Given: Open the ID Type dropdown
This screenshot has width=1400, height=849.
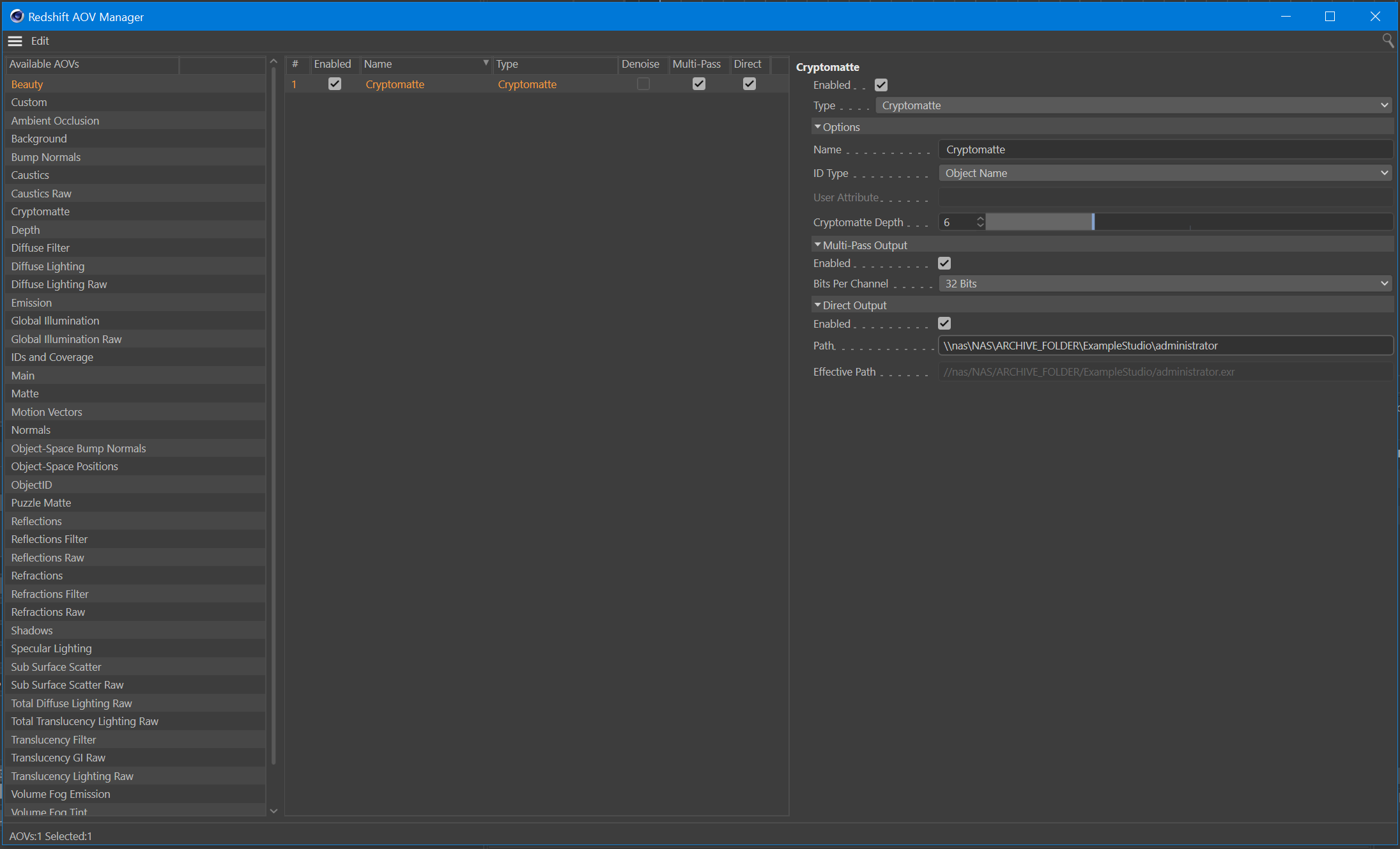Looking at the screenshot, I should [1165, 173].
